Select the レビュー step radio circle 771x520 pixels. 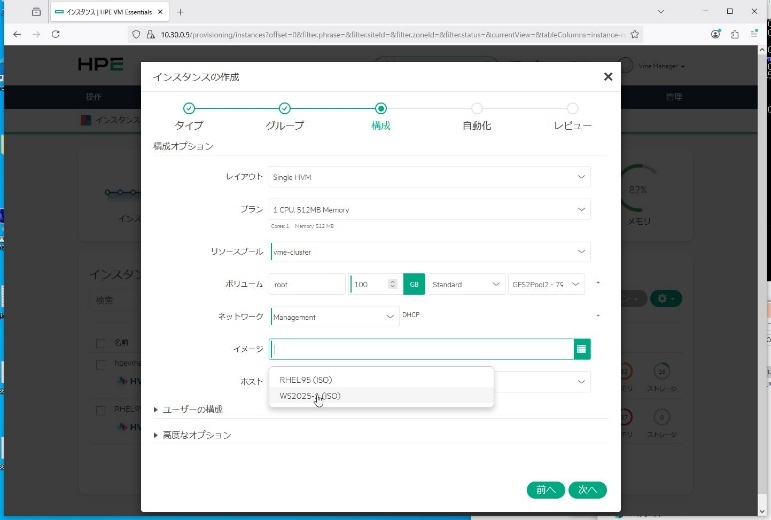click(x=572, y=108)
